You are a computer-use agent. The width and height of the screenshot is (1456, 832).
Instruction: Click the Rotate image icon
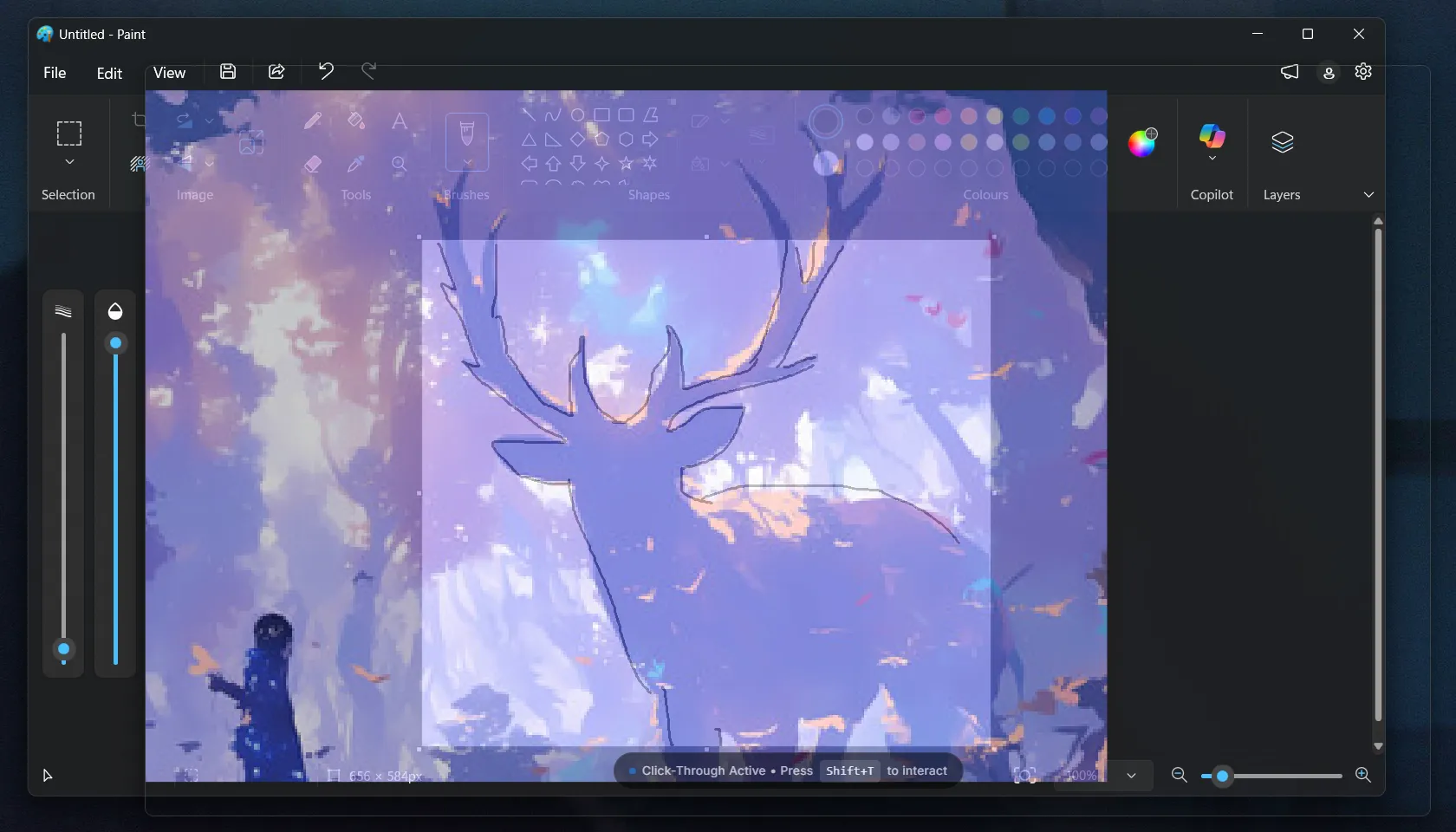[x=184, y=120]
